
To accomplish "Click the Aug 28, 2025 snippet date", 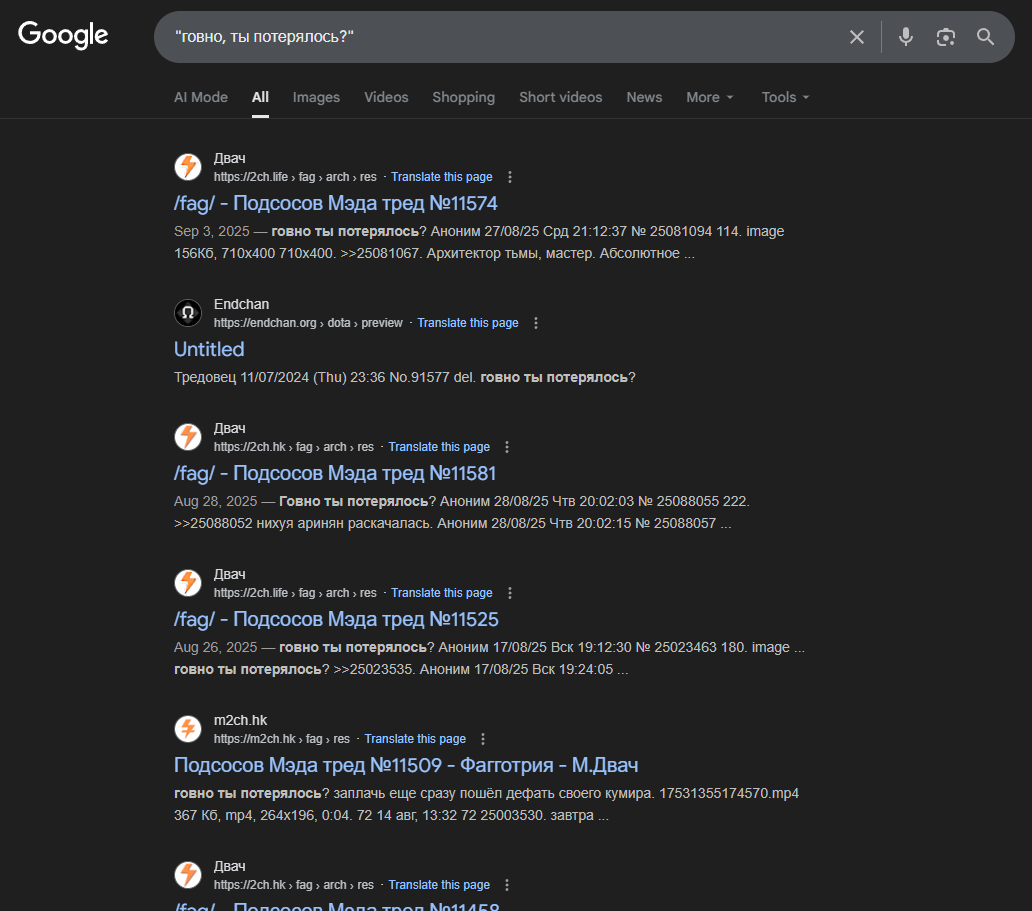I will tap(215, 502).
